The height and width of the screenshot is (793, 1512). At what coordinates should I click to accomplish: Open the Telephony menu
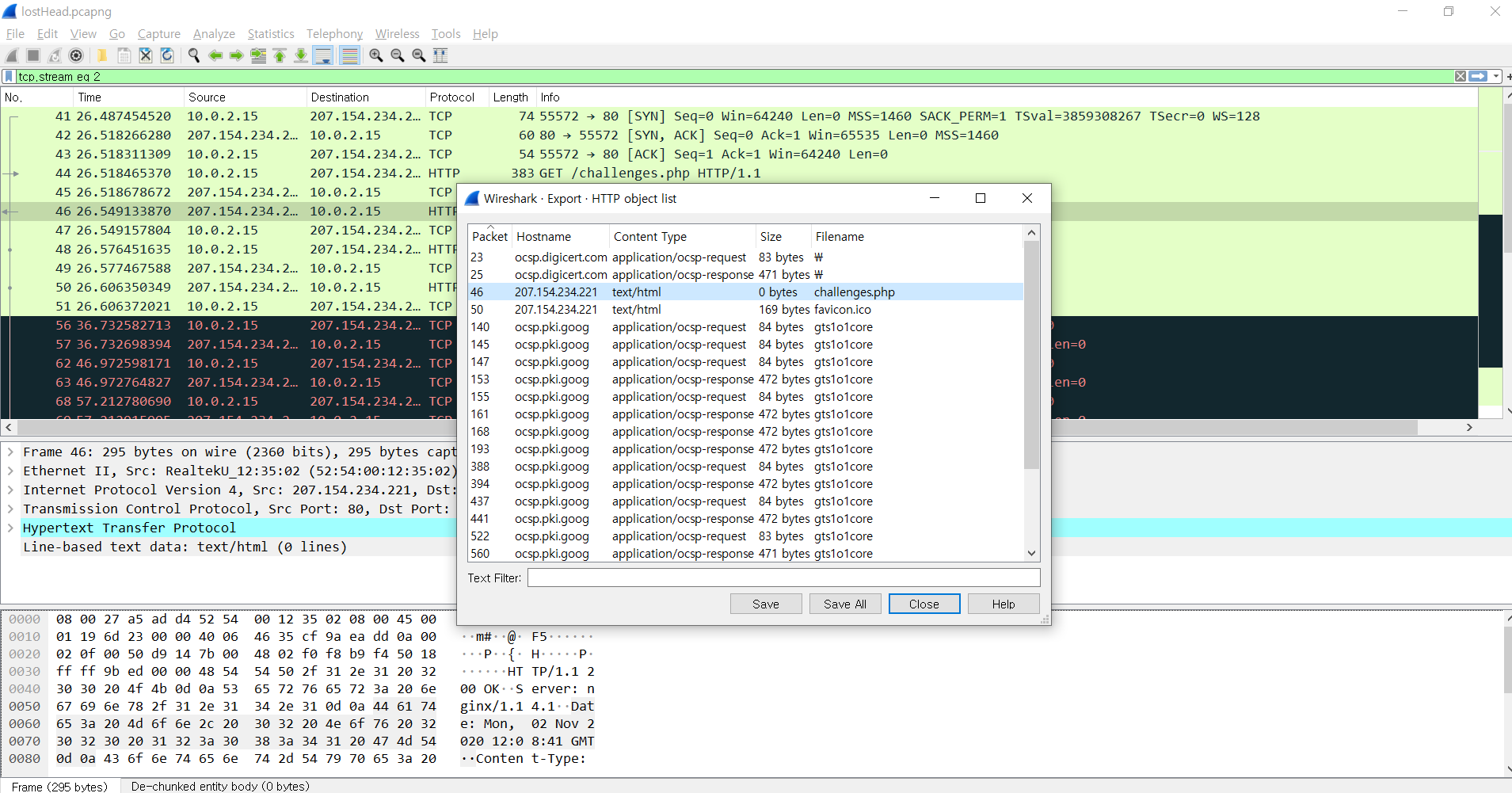(x=334, y=34)
